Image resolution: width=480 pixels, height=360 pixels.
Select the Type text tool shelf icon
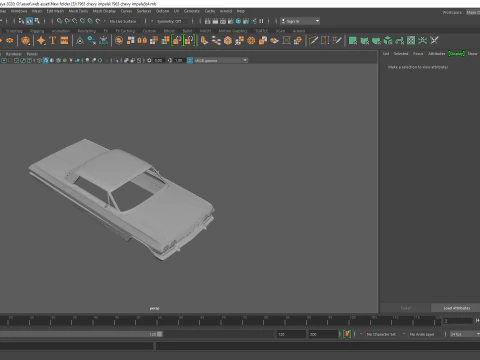52,41
